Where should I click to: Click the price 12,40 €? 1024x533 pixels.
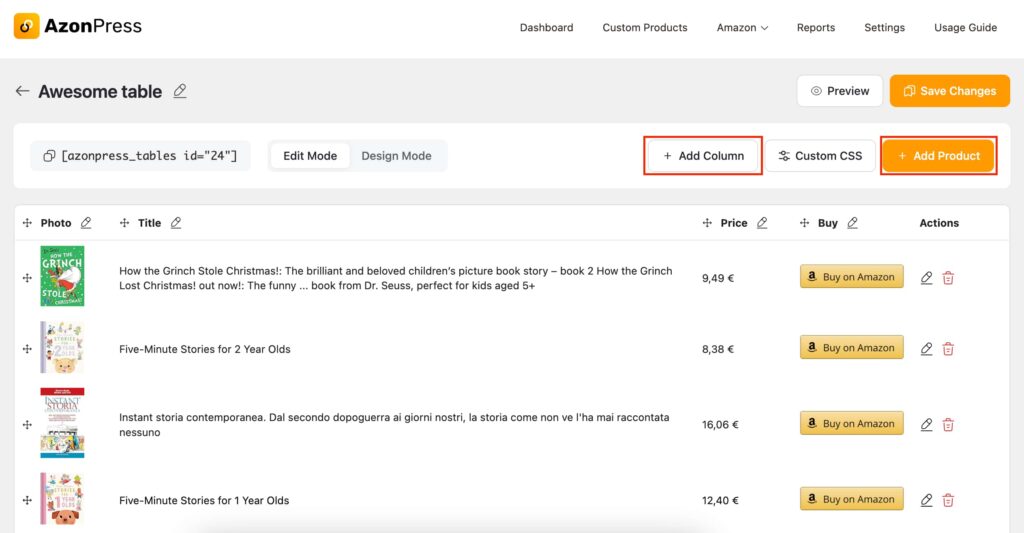tap(720, 500)
